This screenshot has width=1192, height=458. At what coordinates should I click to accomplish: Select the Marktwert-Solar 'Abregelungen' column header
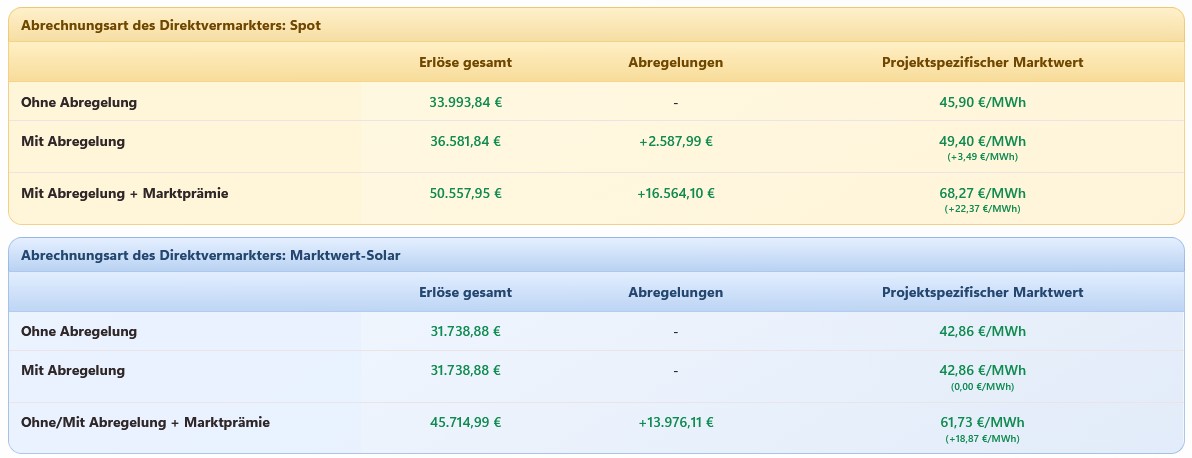(675, 292)
